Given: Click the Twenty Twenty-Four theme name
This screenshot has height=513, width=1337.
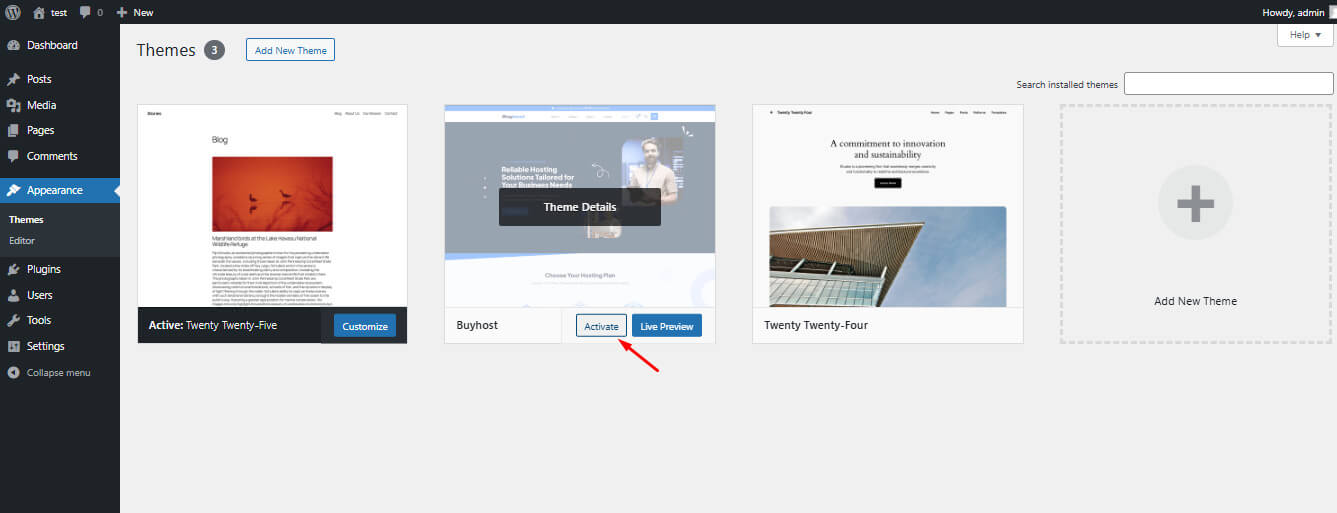Looking at the screenshot, I should (x=816, y=325).
